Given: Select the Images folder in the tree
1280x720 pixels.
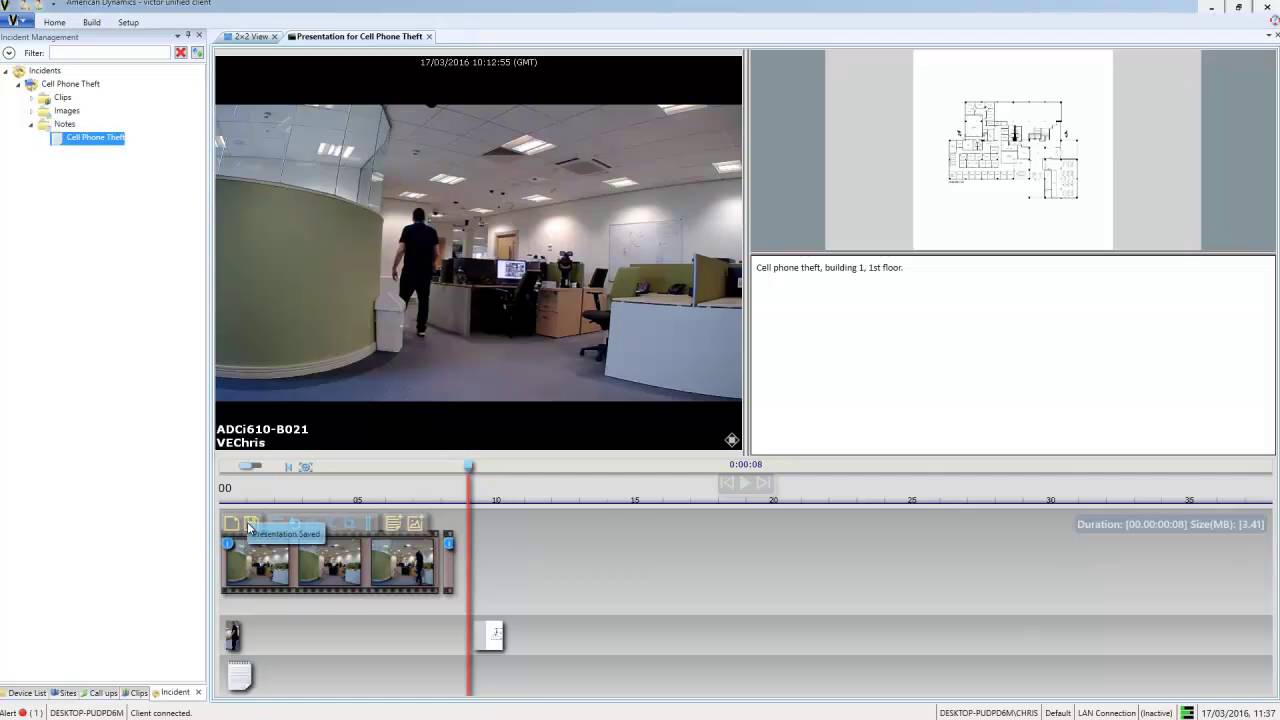Looking at the screenshot, I should pyautogui.click(x=67, y=111).
